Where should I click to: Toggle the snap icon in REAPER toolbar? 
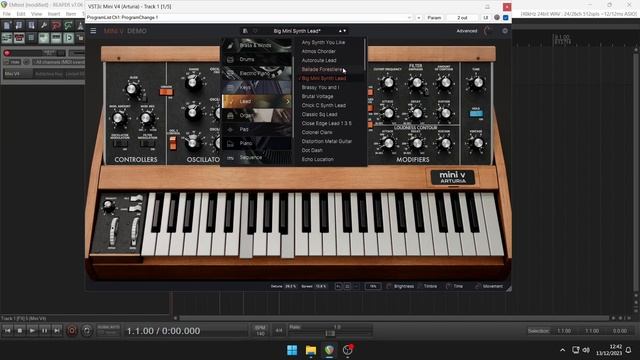(x=68, y=38)
